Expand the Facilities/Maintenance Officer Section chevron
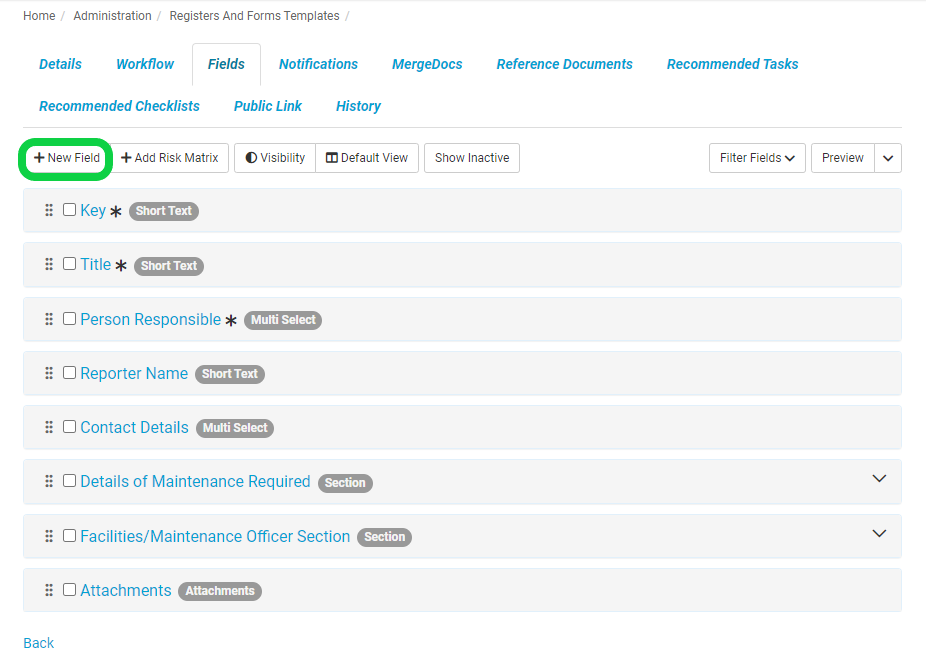 879,533
